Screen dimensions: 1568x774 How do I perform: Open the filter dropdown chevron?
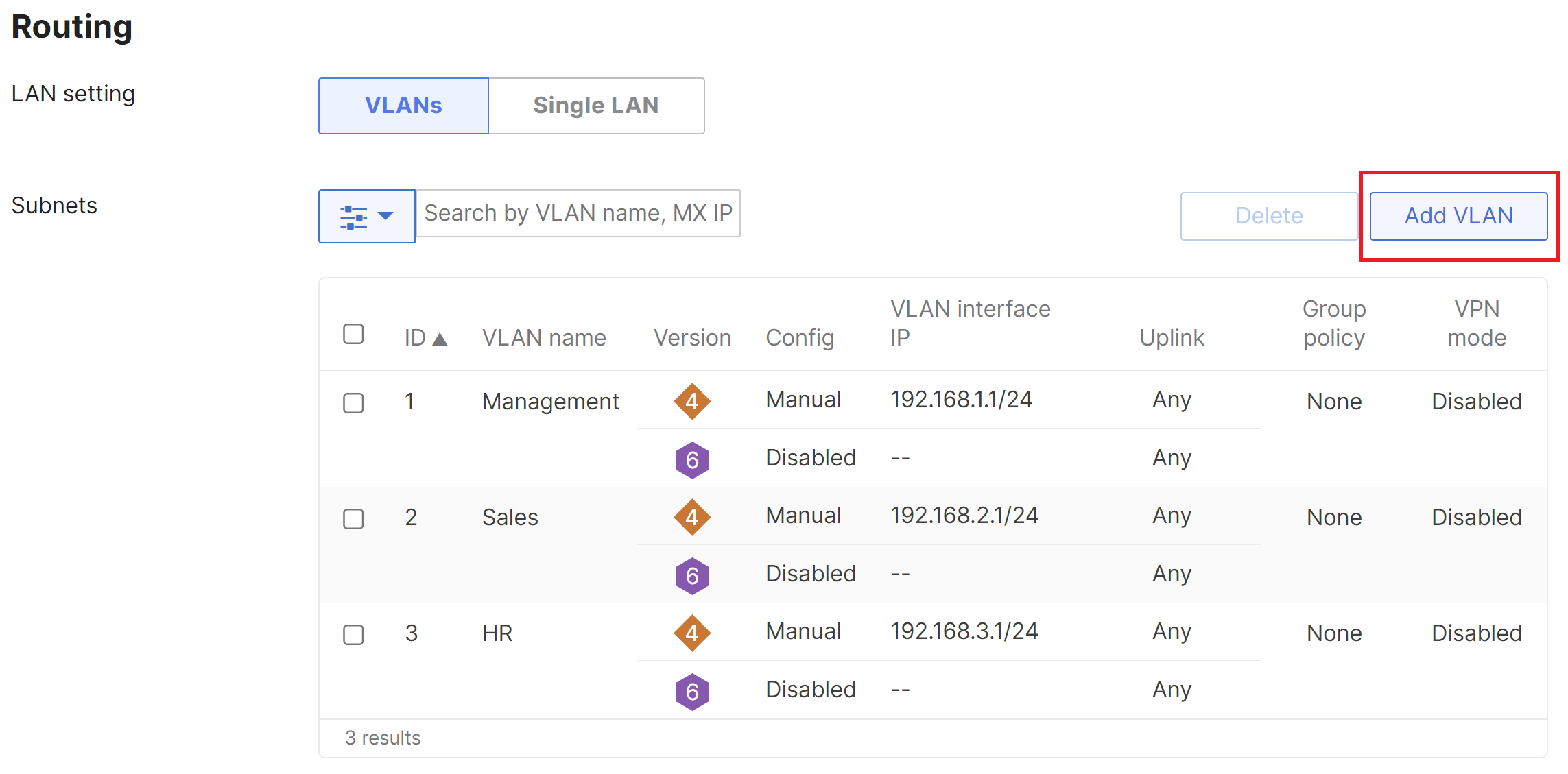[385, 216]
